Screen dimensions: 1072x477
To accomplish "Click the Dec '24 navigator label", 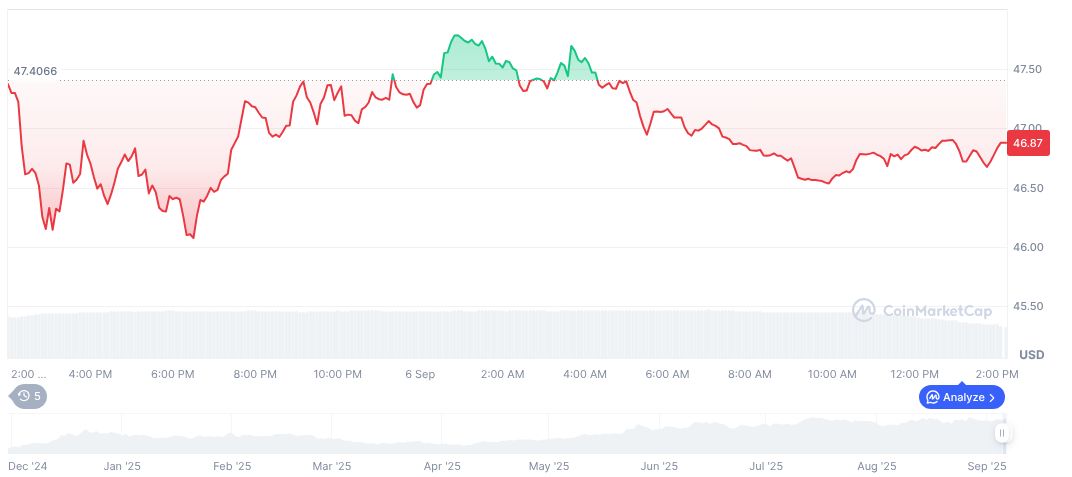I will click(x=27, y=466).
